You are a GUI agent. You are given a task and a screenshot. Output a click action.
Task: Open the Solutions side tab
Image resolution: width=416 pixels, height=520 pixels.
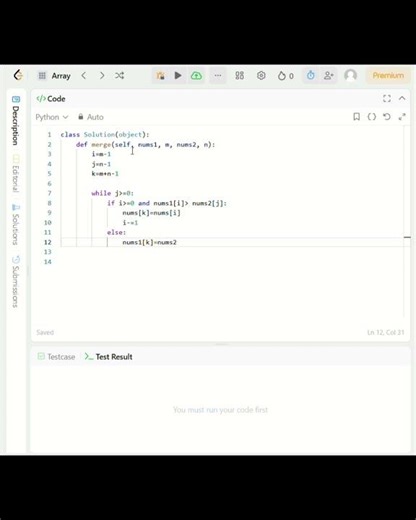coord(16,224)
